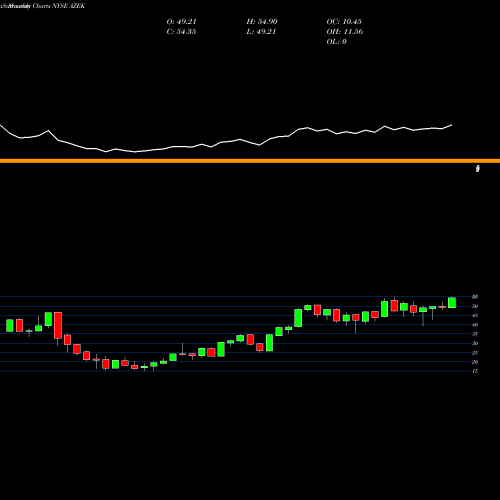Click the OC: 10.45 value
Viewport: 500px width, 500px height.
pyautogui.click(x=344, y=22)
